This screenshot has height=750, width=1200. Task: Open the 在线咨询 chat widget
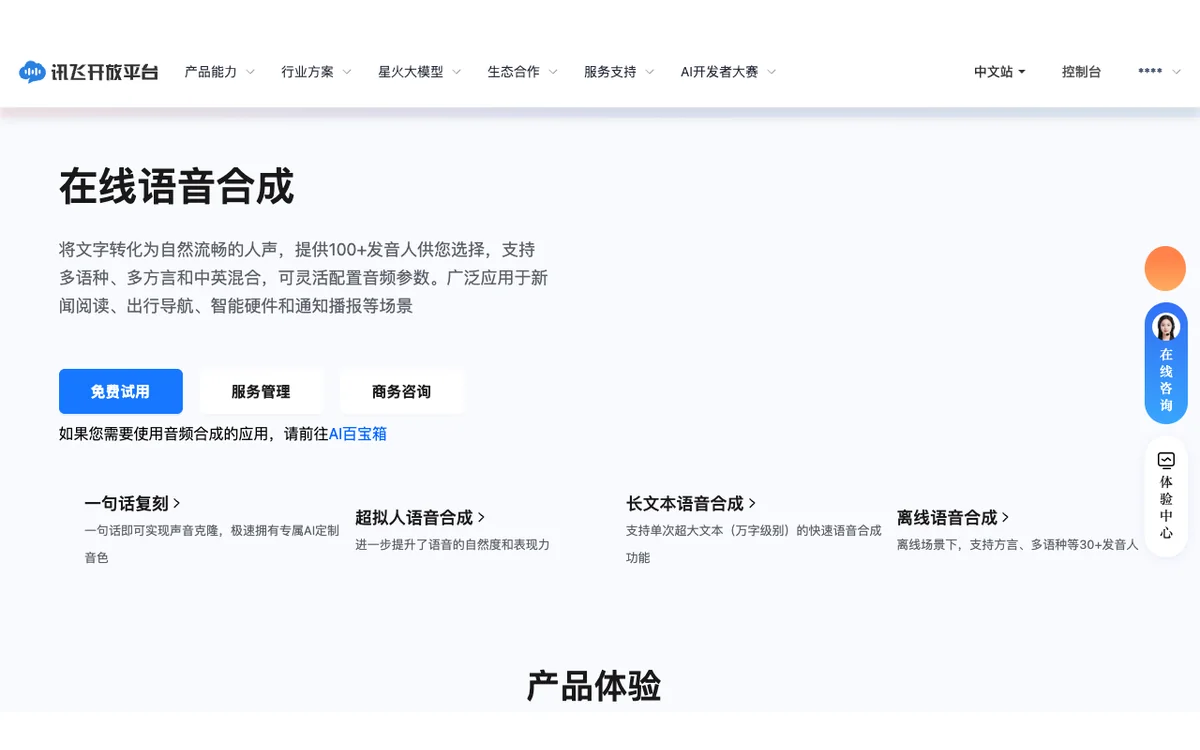[x=1166, y=363]
